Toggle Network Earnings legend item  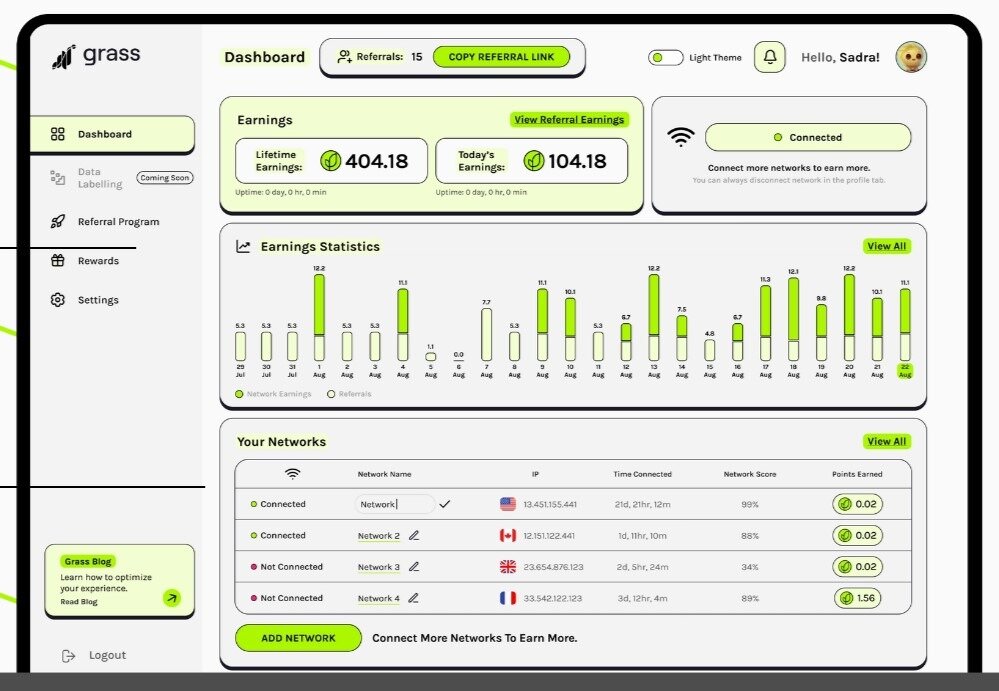pos(273,394)
